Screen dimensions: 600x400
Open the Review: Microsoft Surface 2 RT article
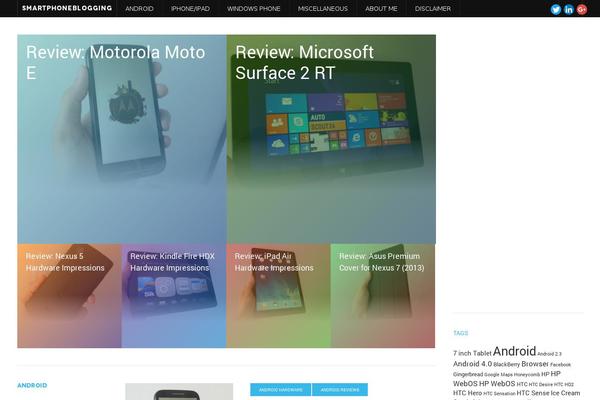331,139
